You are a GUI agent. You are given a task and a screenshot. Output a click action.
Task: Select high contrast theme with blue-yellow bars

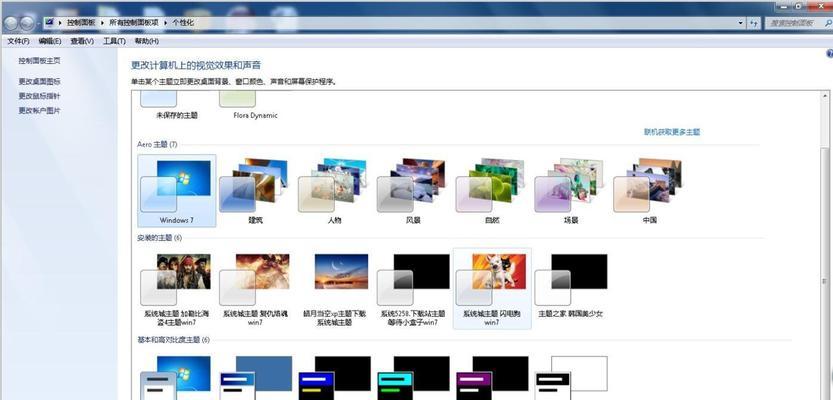pyautogui.click(x=334, y=378)
